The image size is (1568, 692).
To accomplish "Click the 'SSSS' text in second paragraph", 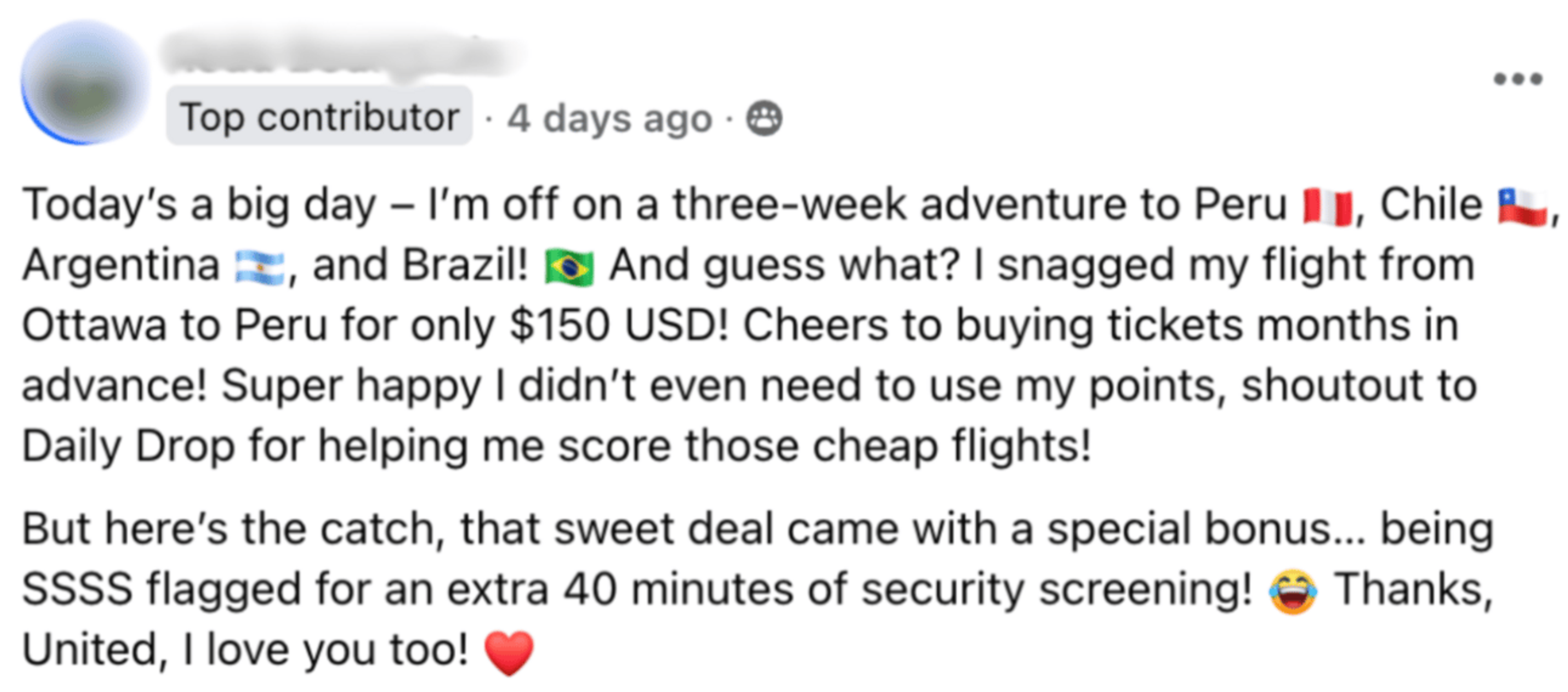I will coord(77,589).
